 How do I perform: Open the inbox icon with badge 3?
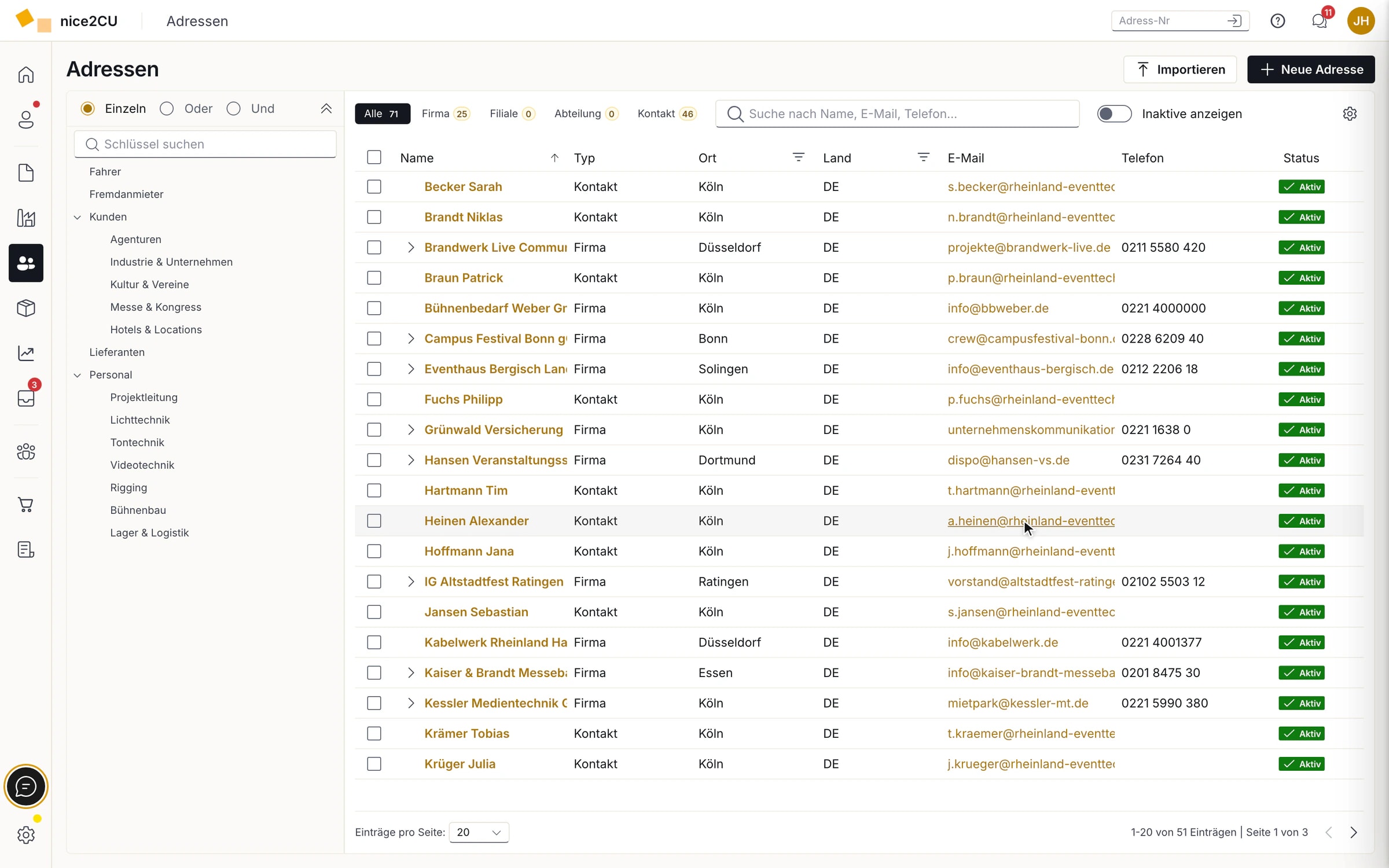(26, 398)
